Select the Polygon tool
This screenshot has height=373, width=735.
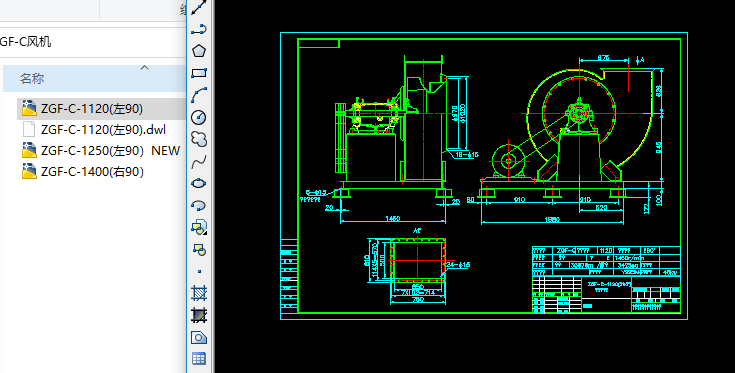[199, 51]
